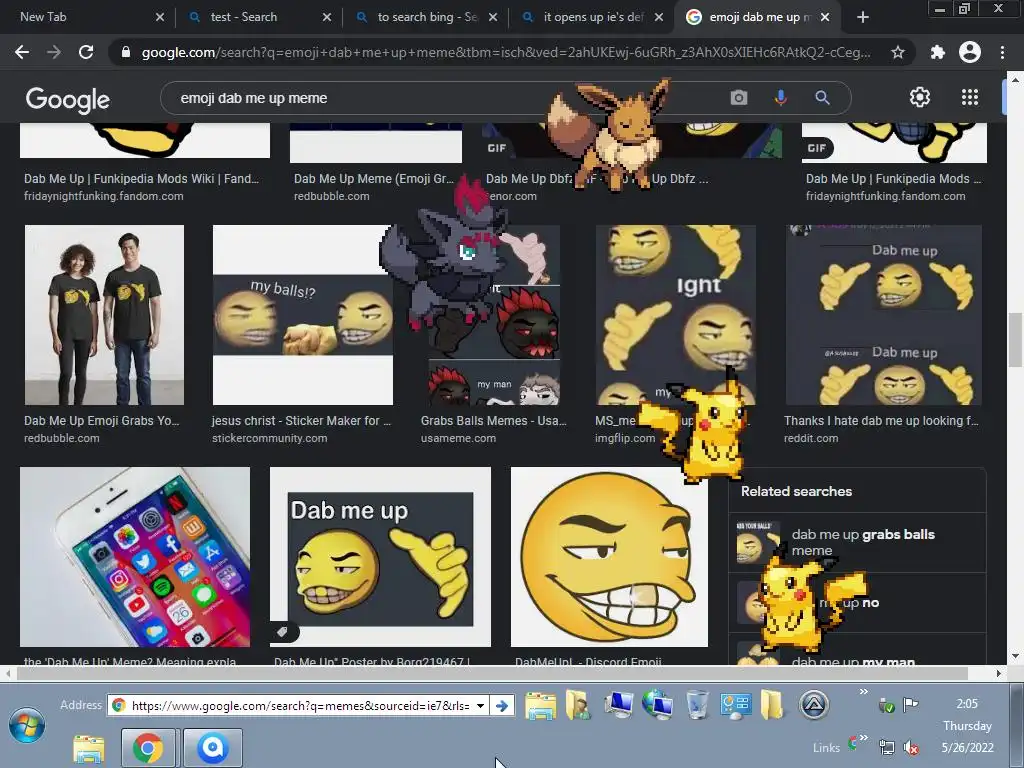Open 'Thanks I hate dab me up' reddit result
The image size is (1024, 768).
(x=881, y=421)
